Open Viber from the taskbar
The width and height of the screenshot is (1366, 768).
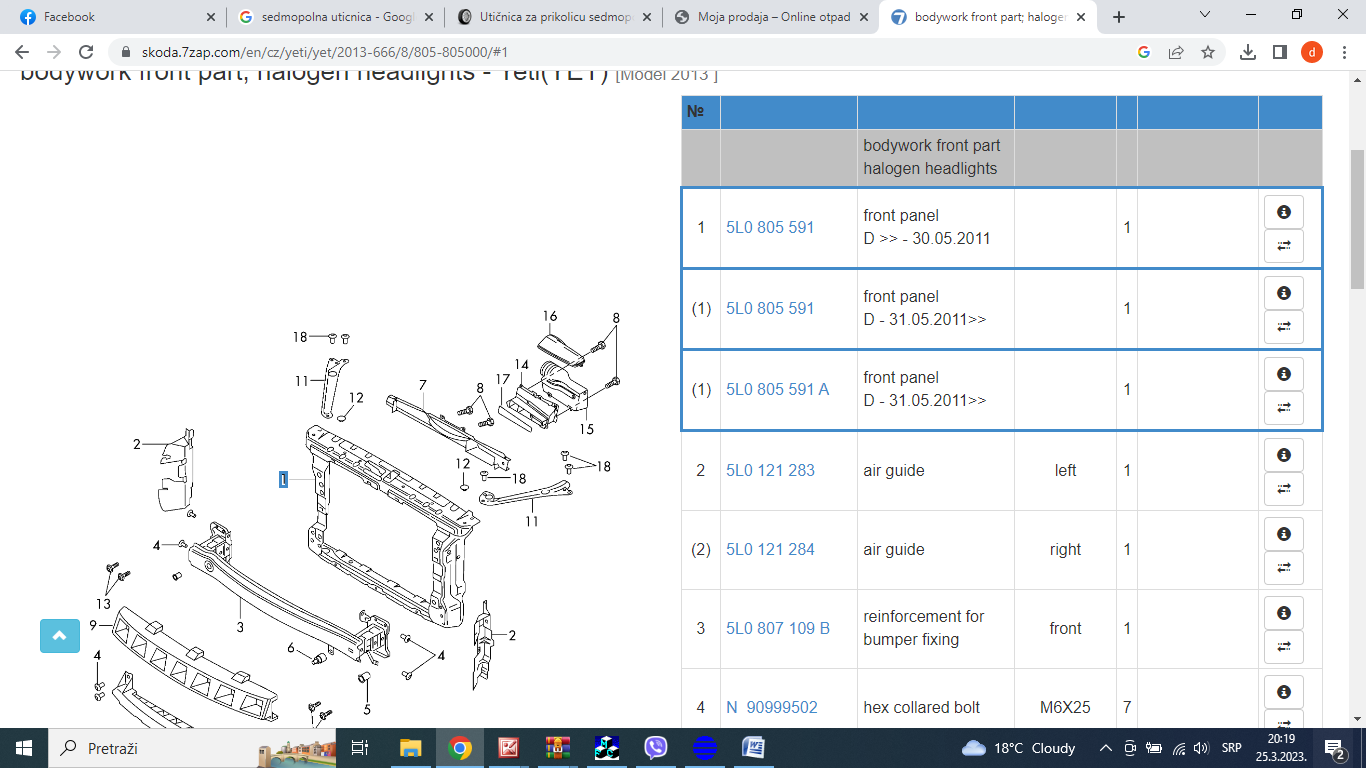pos(656,748)
